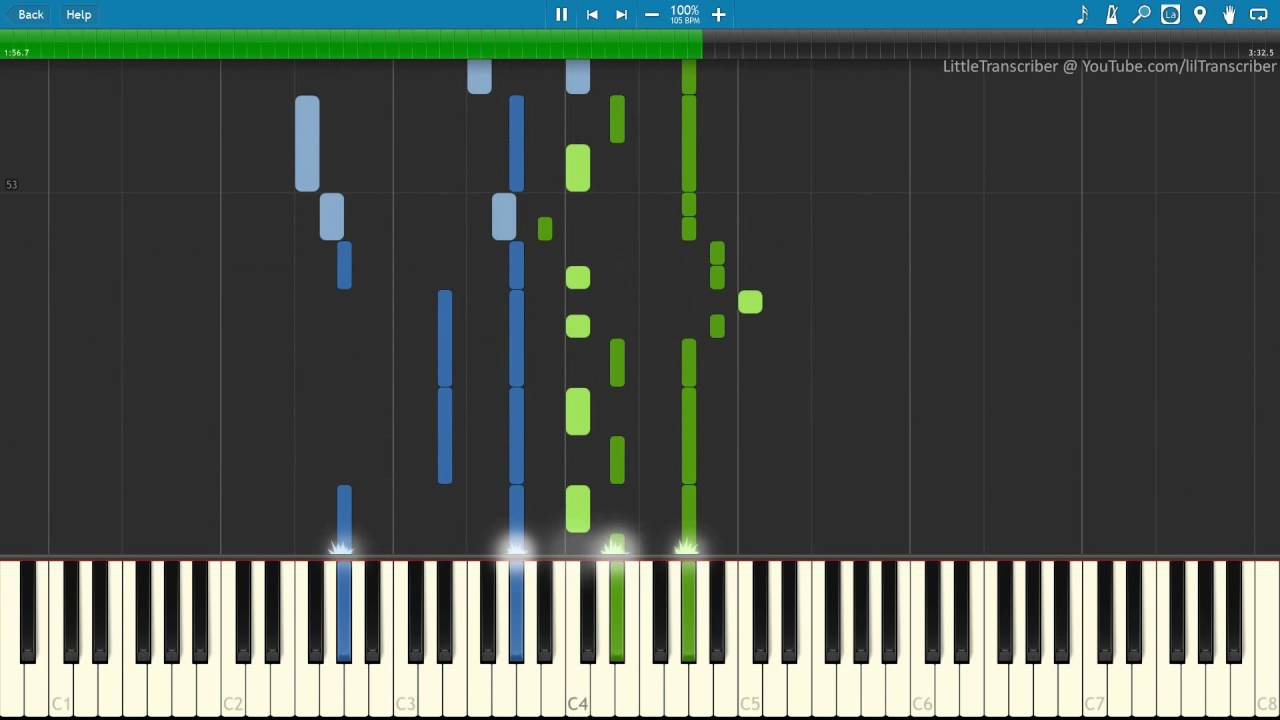Screen dimensions: 1280x720
Task: Toggle the La key labels icon
Action: point(1170,14)
